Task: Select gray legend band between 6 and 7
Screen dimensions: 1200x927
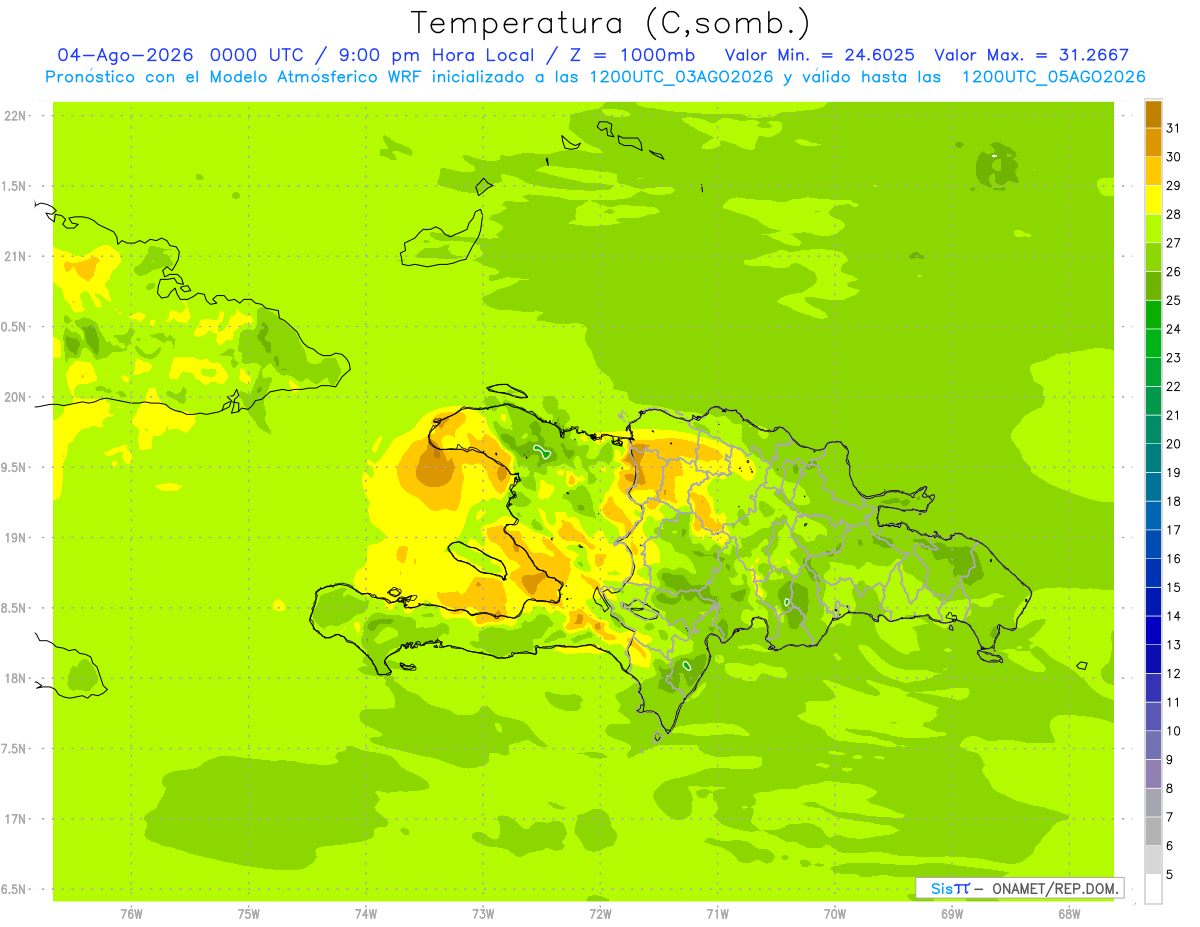Action: click(x=1153, y=831)
